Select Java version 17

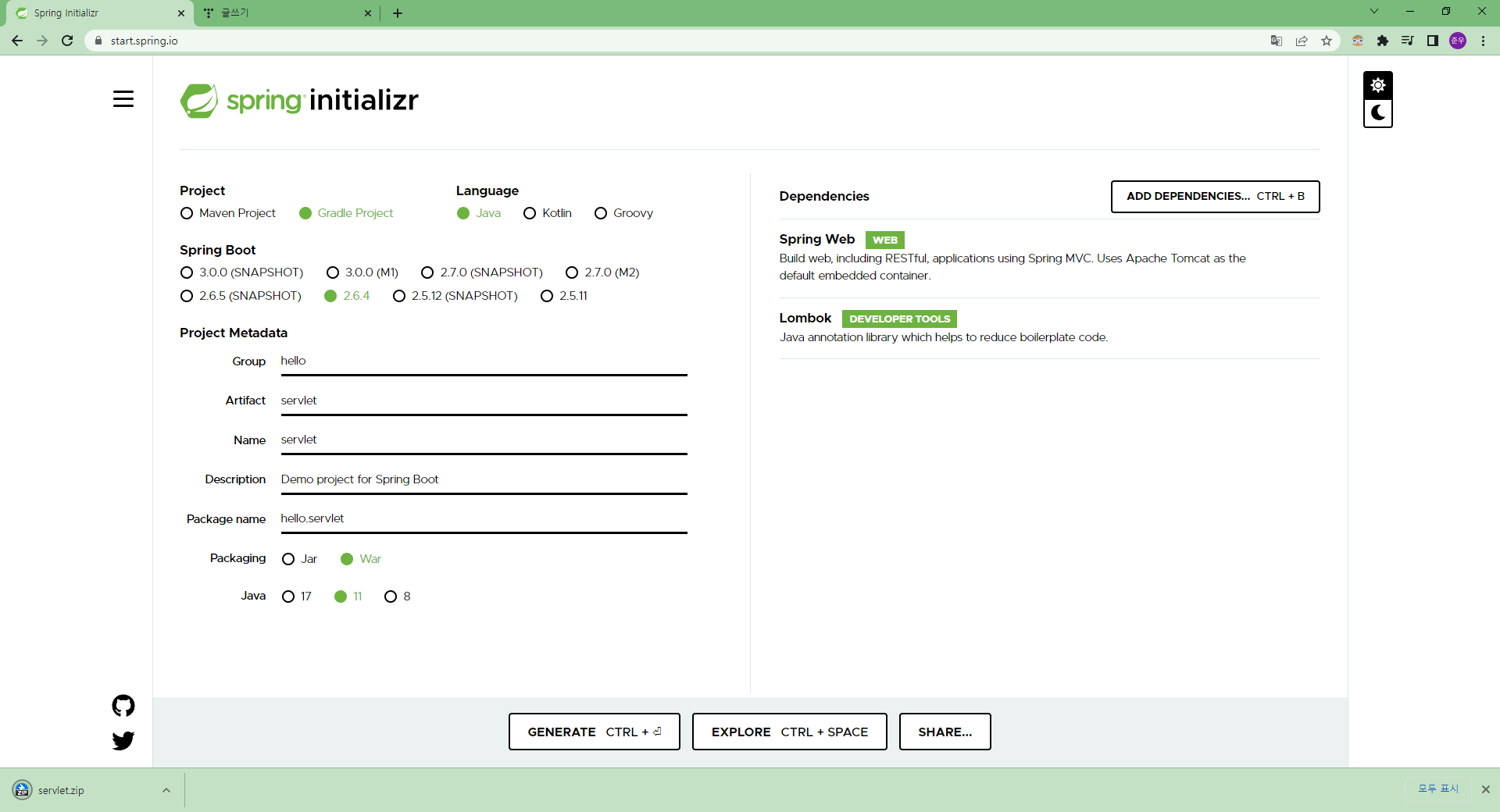[x=297, y=597]
